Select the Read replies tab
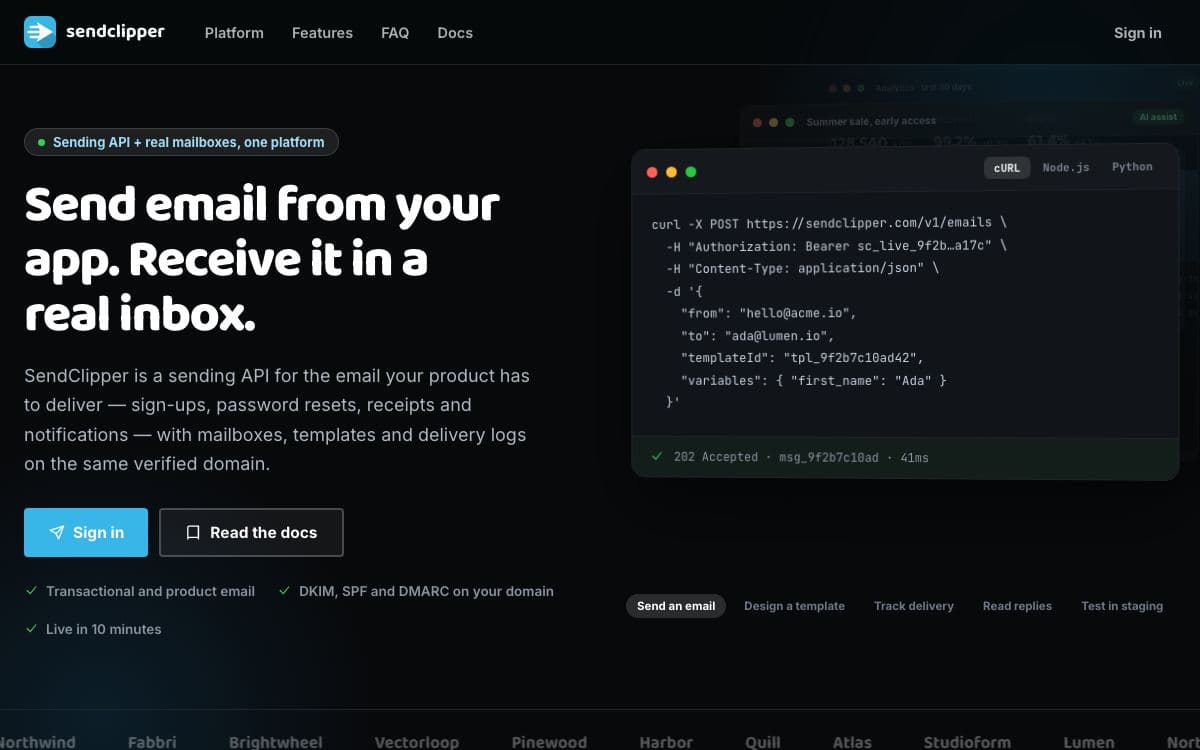 [1017, 606]
